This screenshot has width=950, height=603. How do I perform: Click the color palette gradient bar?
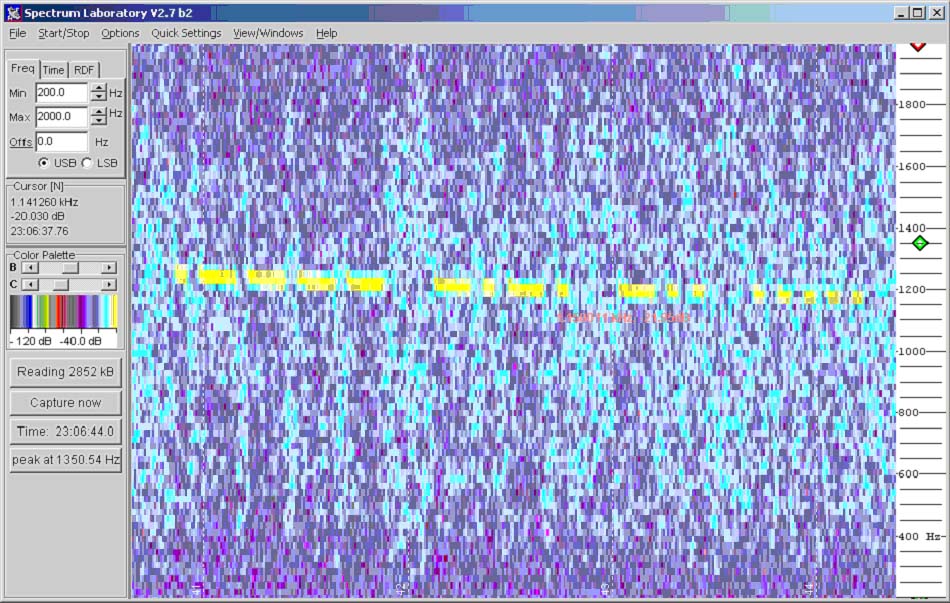[63, 312]
